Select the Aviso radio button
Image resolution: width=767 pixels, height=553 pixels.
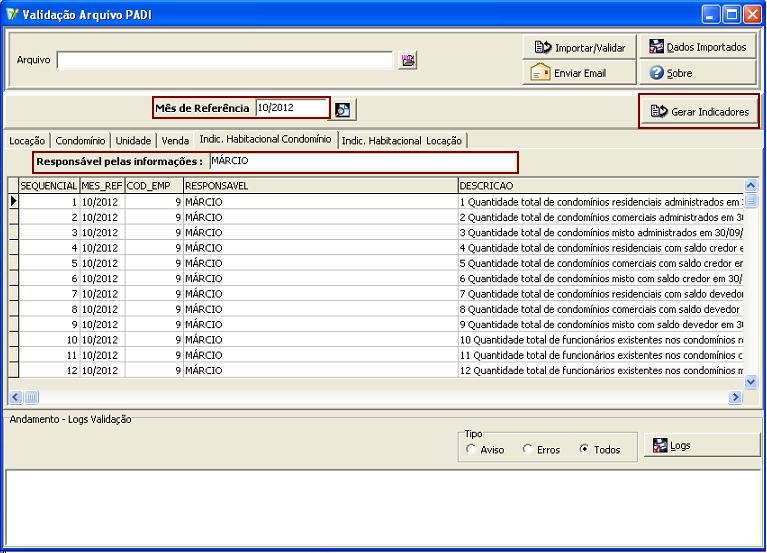(472, 450)
